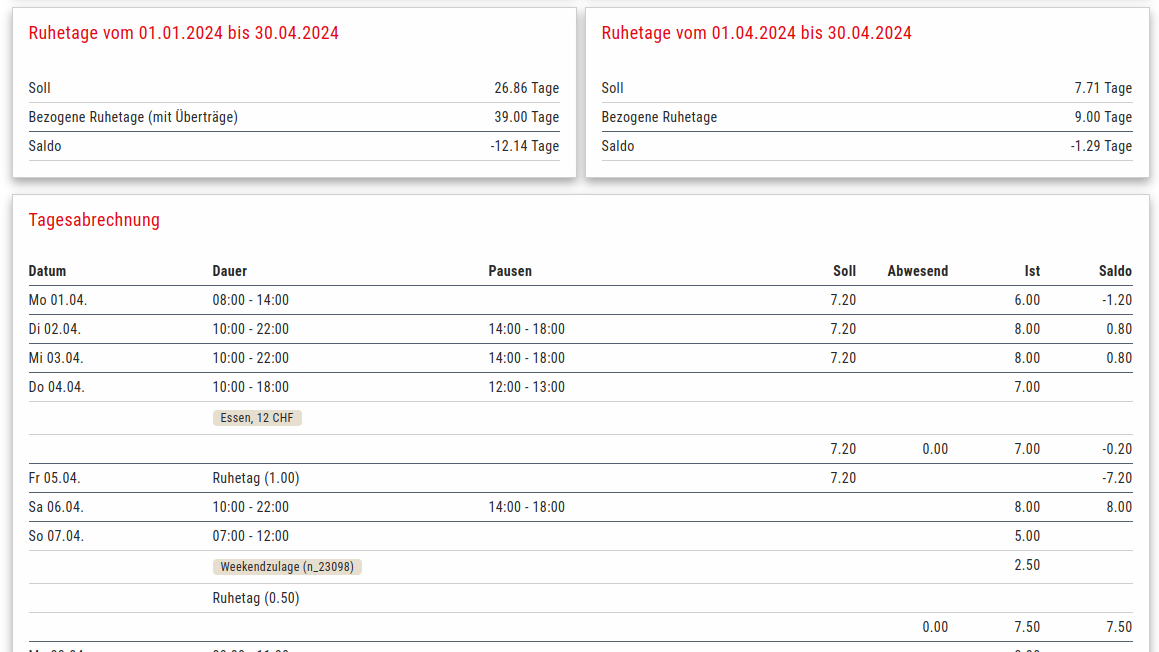Select the Mo 01.04. date row

(x=54, y=300)
